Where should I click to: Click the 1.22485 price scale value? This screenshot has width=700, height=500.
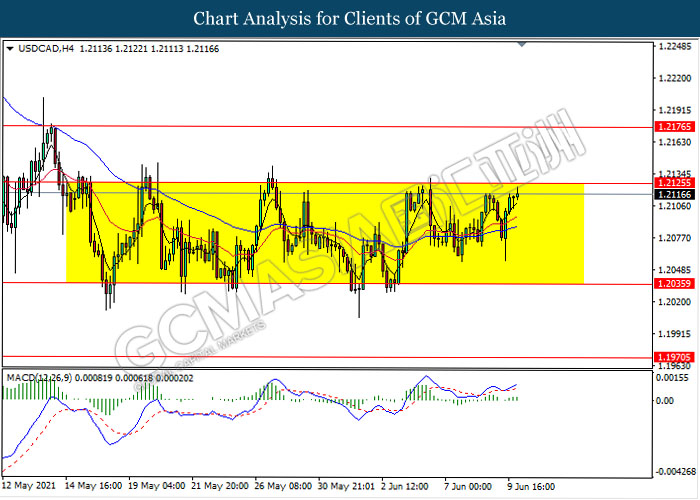click(675, 46)
